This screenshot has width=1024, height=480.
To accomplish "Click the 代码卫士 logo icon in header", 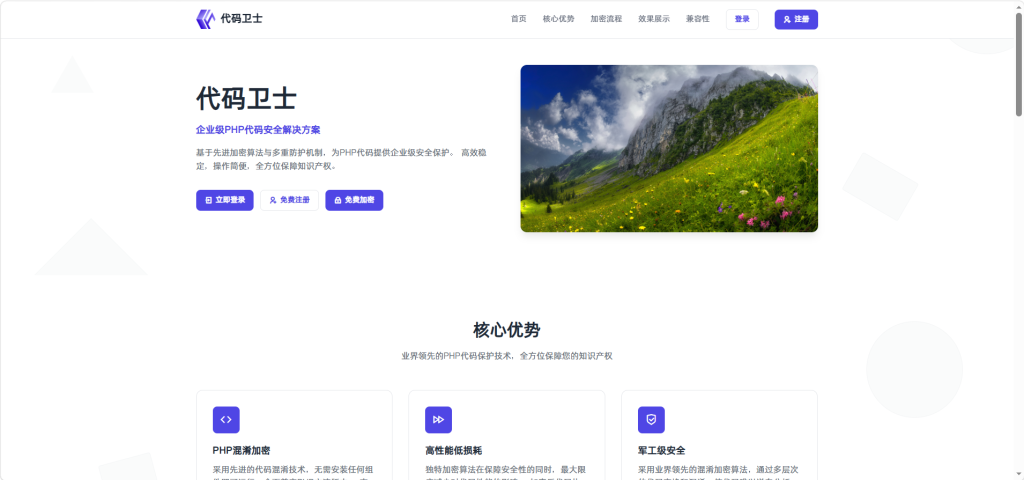I will (x=205, y=19).
